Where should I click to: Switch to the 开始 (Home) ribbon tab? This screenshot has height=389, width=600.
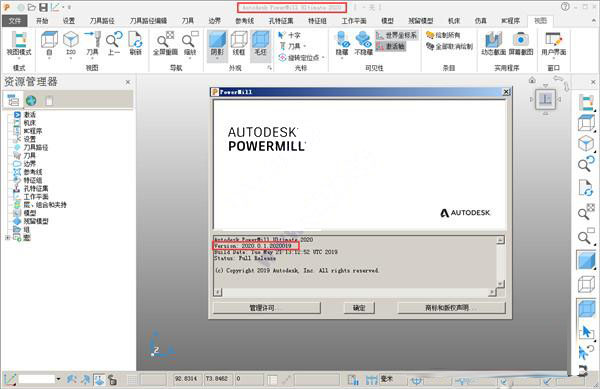point(42,21)
